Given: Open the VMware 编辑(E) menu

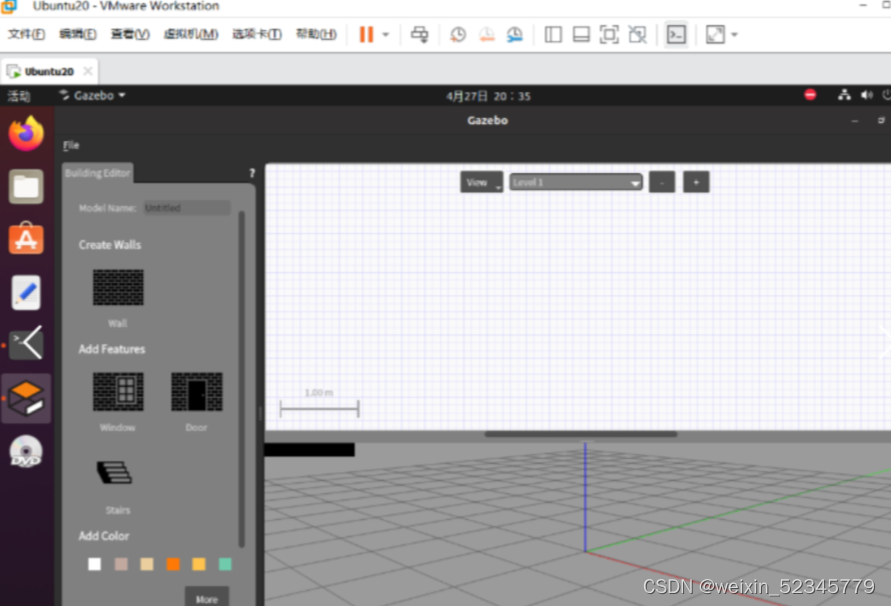Looking at the screenshot, I should pos(78,34).
